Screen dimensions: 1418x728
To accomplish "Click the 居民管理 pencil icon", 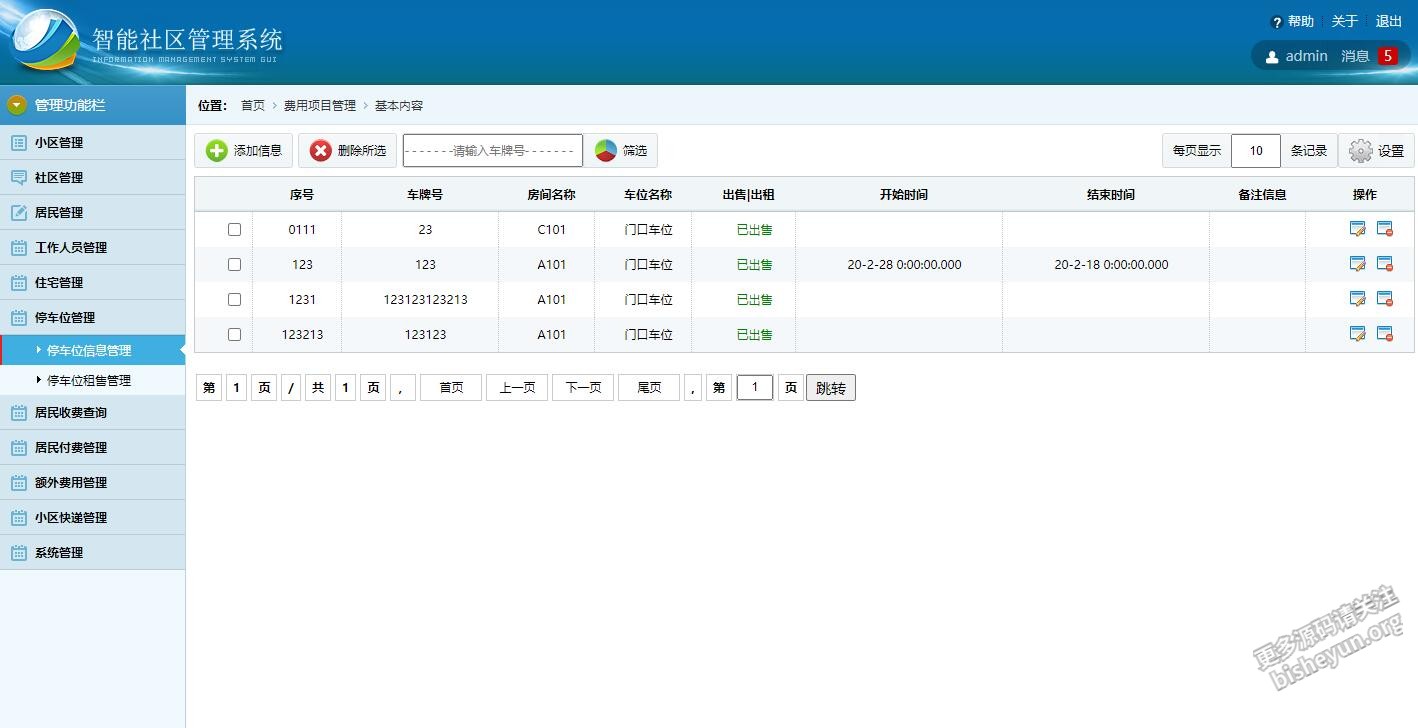I will point(18,212).
